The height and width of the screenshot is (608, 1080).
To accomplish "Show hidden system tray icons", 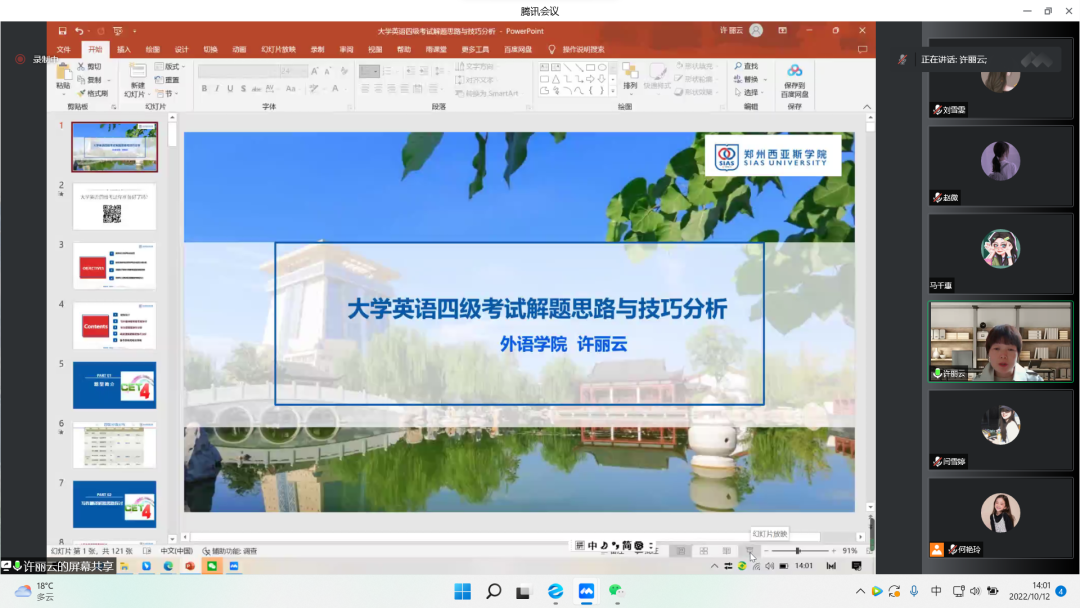I will pyautogui.click(x=860, y=591).
